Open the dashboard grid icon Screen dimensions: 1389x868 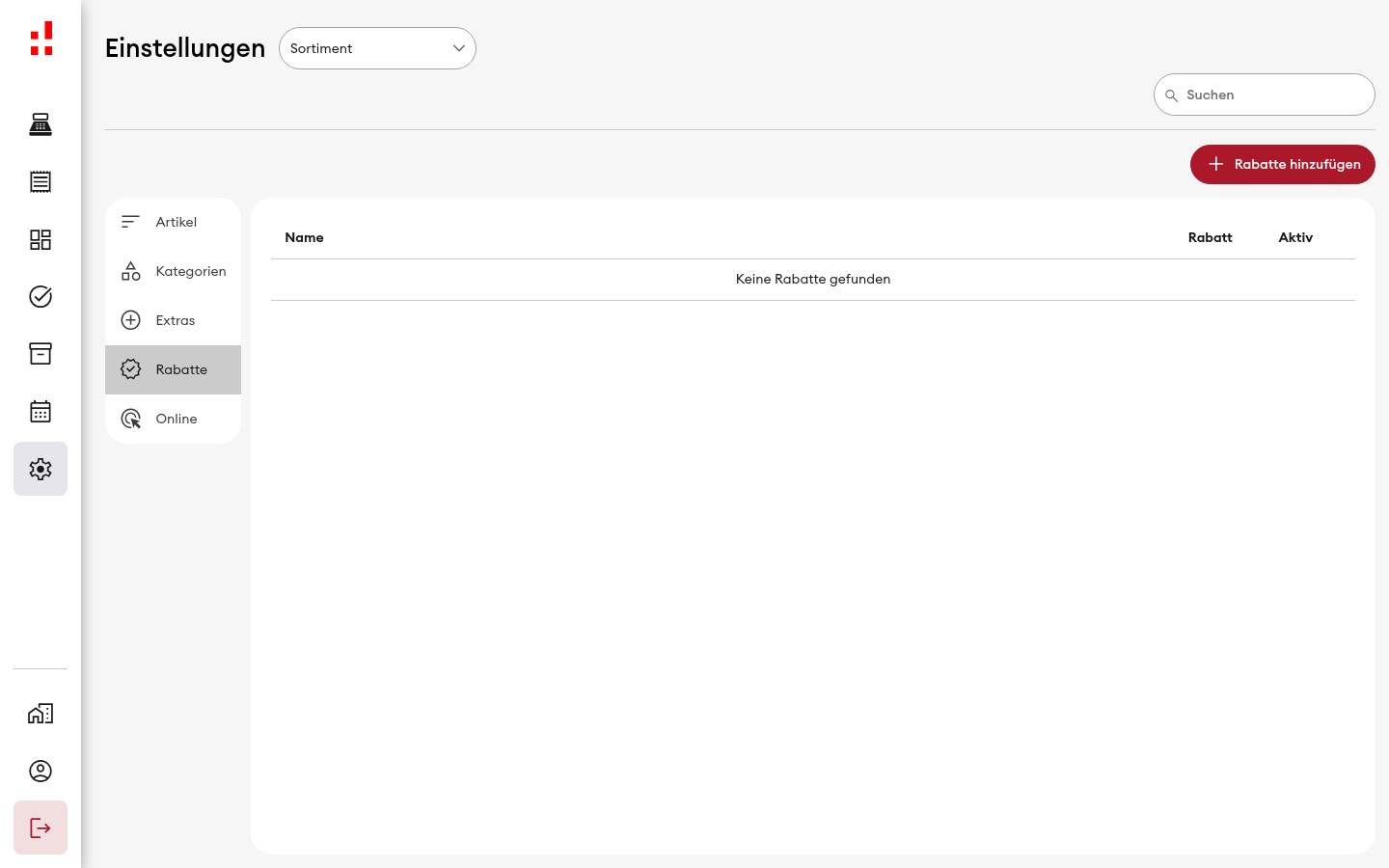[41, 239]
